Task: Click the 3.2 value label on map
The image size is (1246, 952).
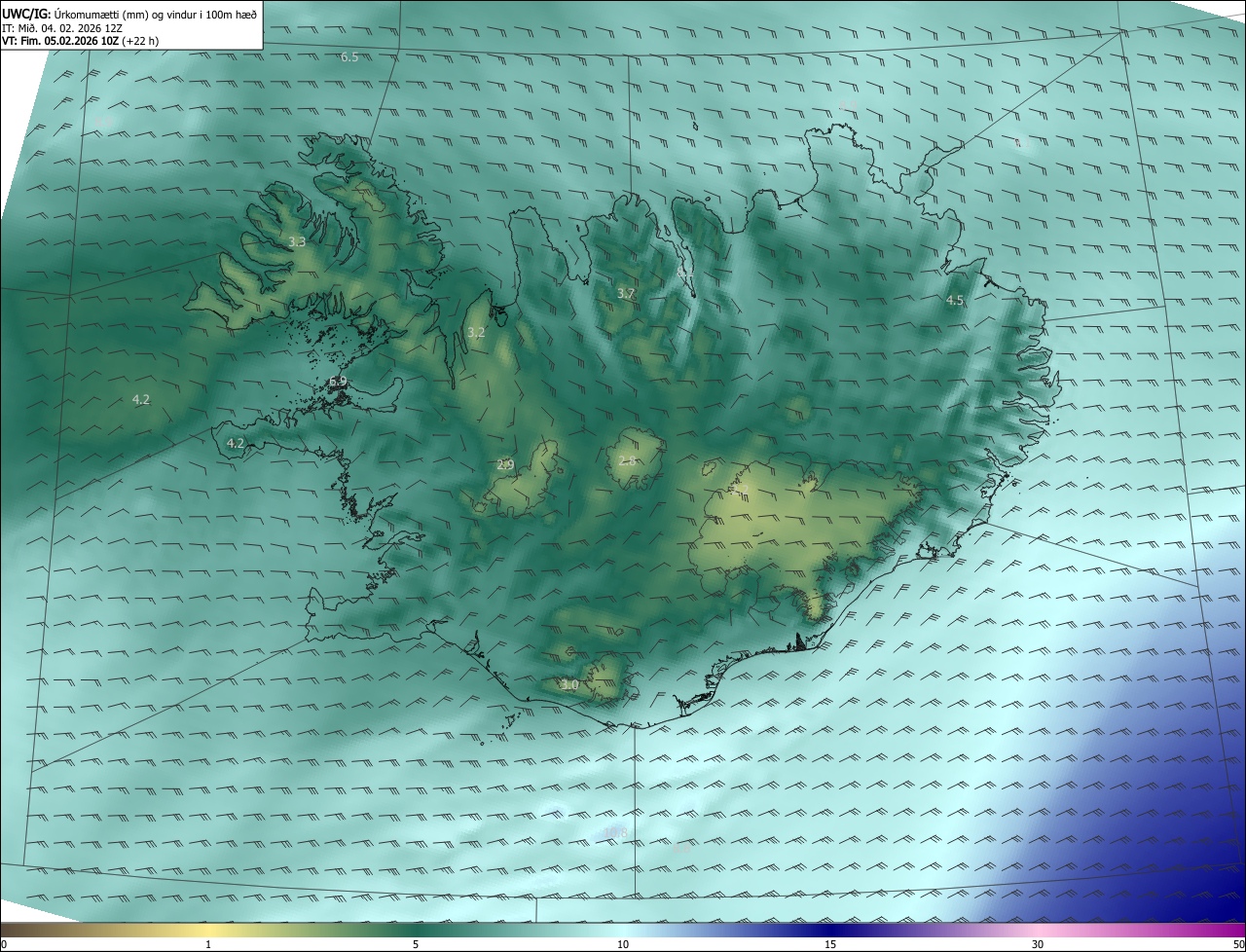Action: [476, 332]
